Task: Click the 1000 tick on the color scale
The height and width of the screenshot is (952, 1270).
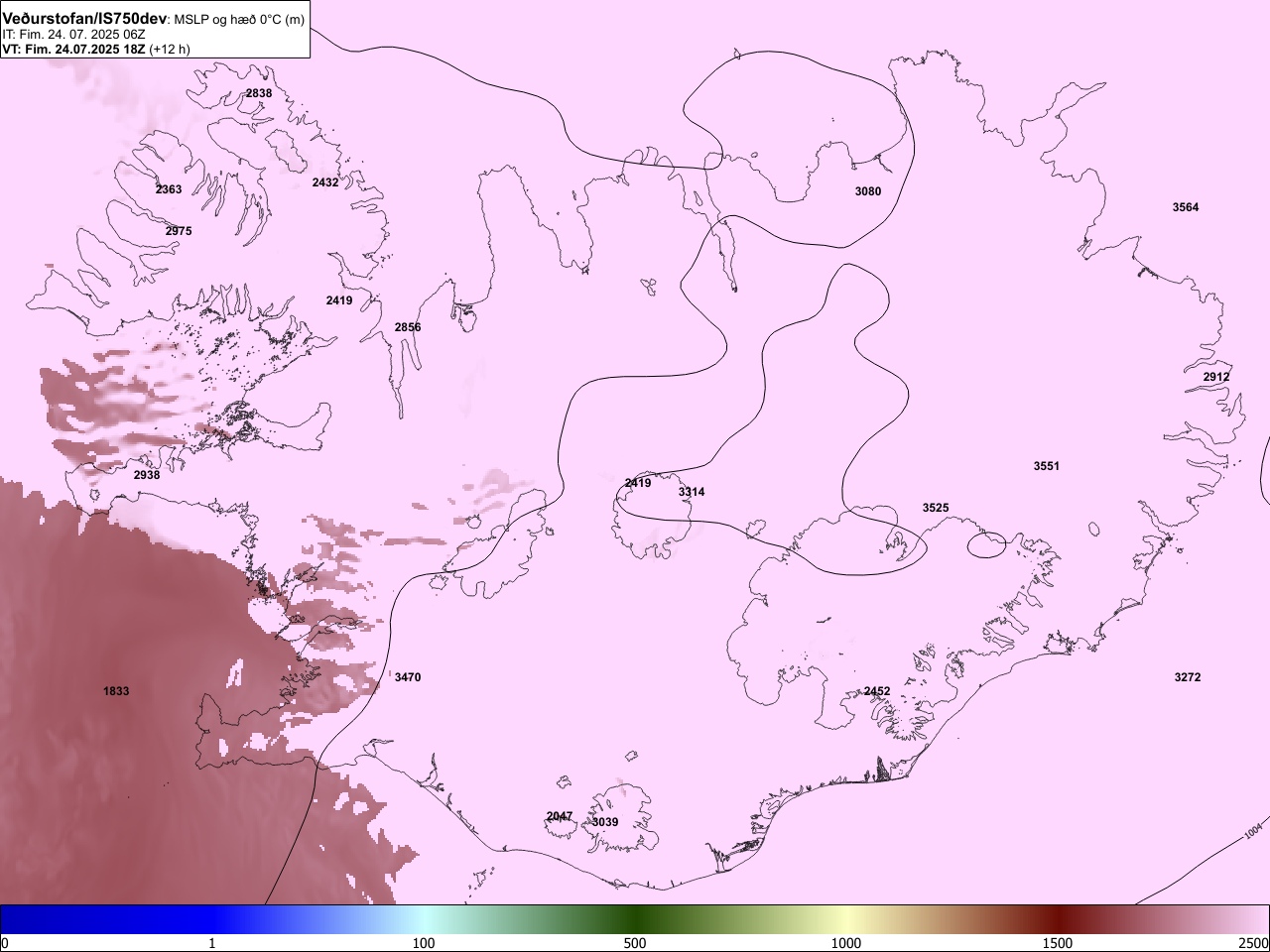Action: pyautogui.click(x=846, y=943)
